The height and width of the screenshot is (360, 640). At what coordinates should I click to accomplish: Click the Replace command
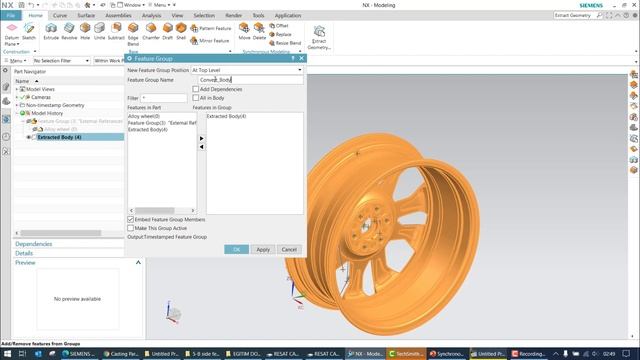coord(280,34)
